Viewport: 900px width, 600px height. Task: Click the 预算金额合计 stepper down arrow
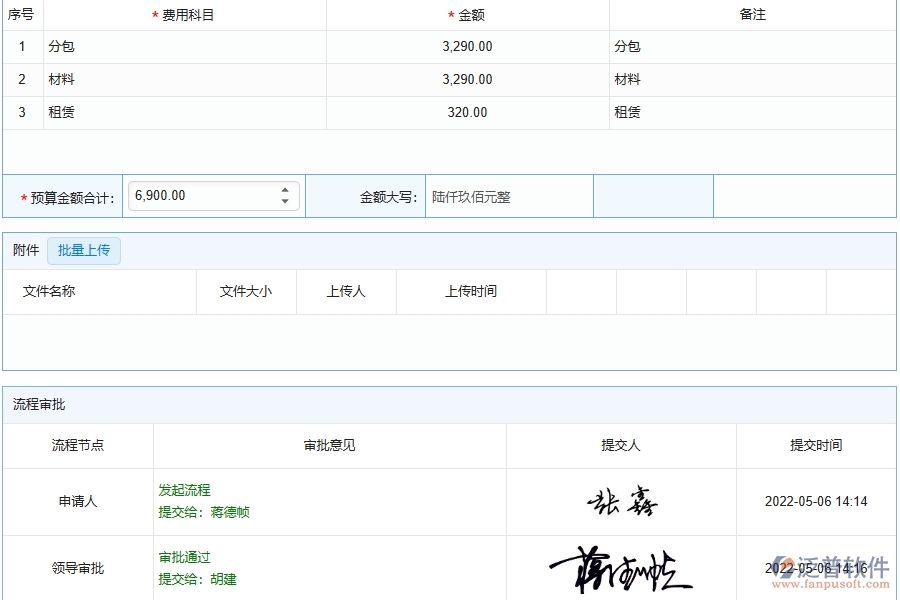pos(283,201)
